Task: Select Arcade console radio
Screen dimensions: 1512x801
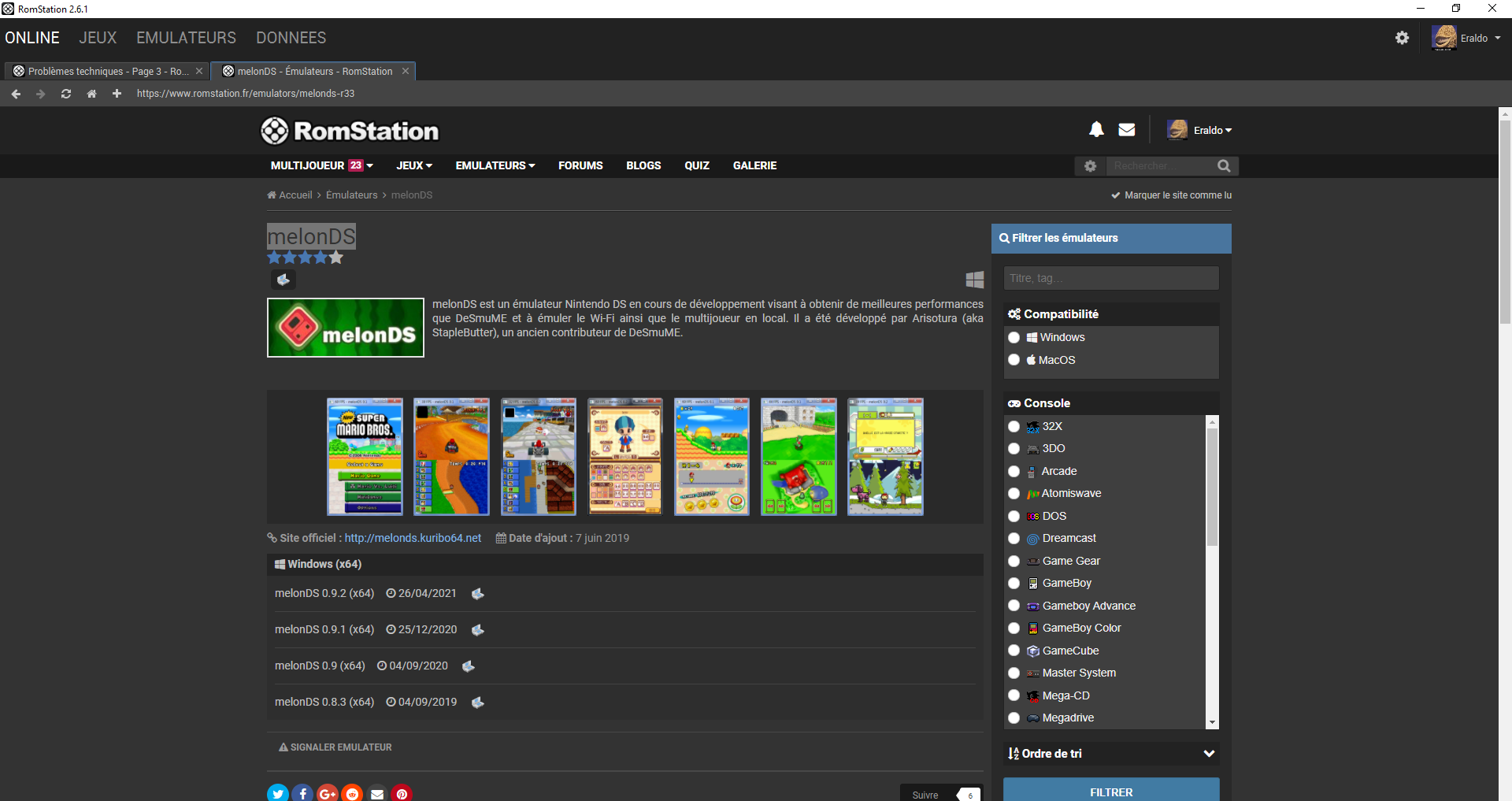Action: [x=1014, y=472]
